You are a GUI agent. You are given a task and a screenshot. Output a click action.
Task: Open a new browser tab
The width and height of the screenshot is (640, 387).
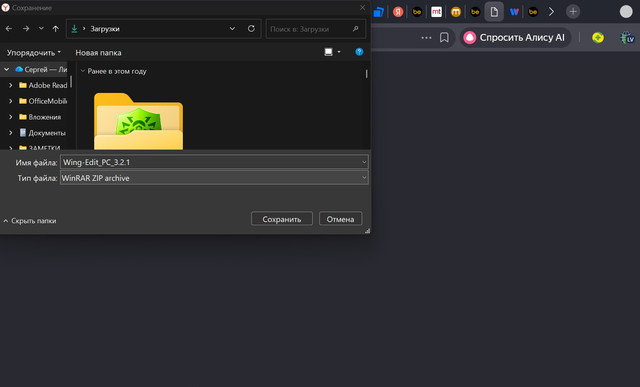tap(573, 12)
